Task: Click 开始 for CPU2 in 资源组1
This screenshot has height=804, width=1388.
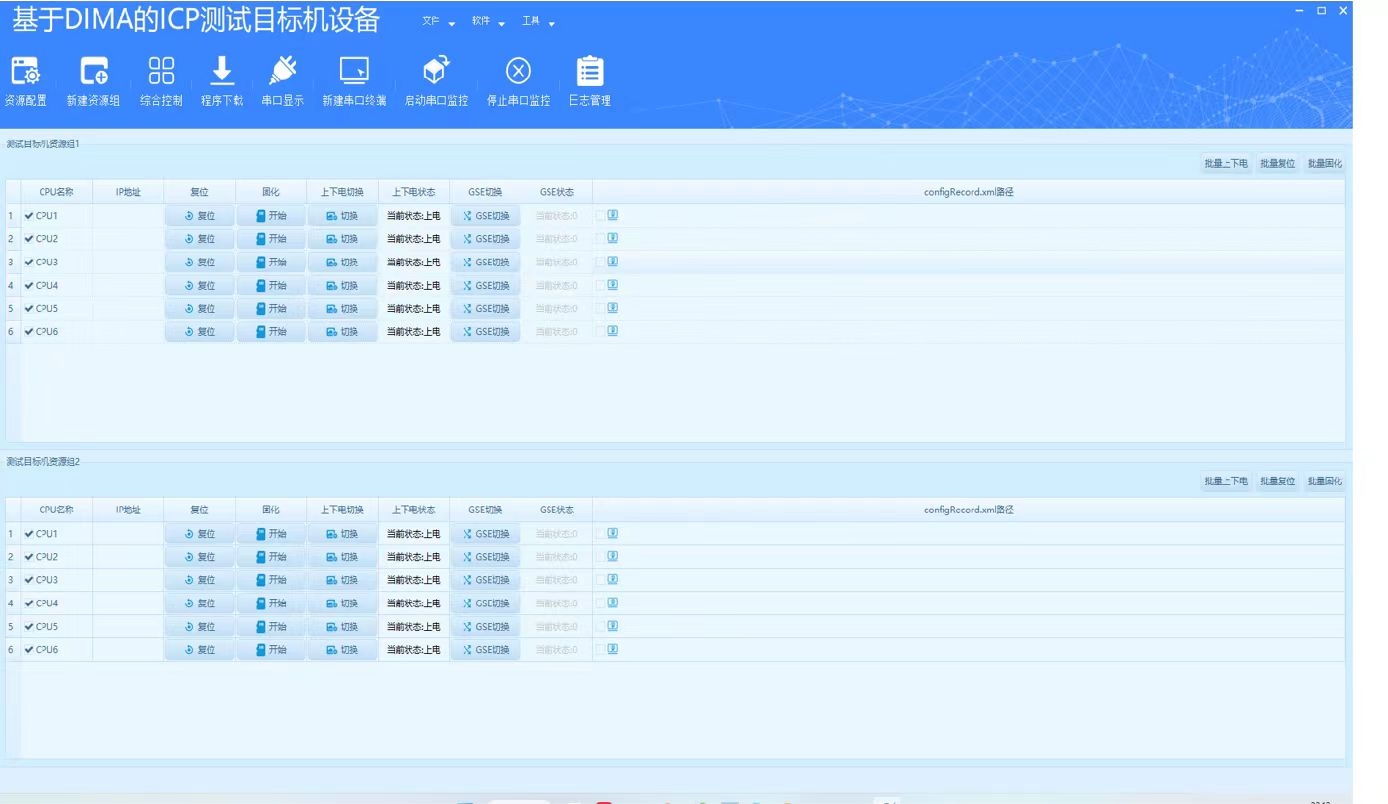Action: (x=271, y=239)
